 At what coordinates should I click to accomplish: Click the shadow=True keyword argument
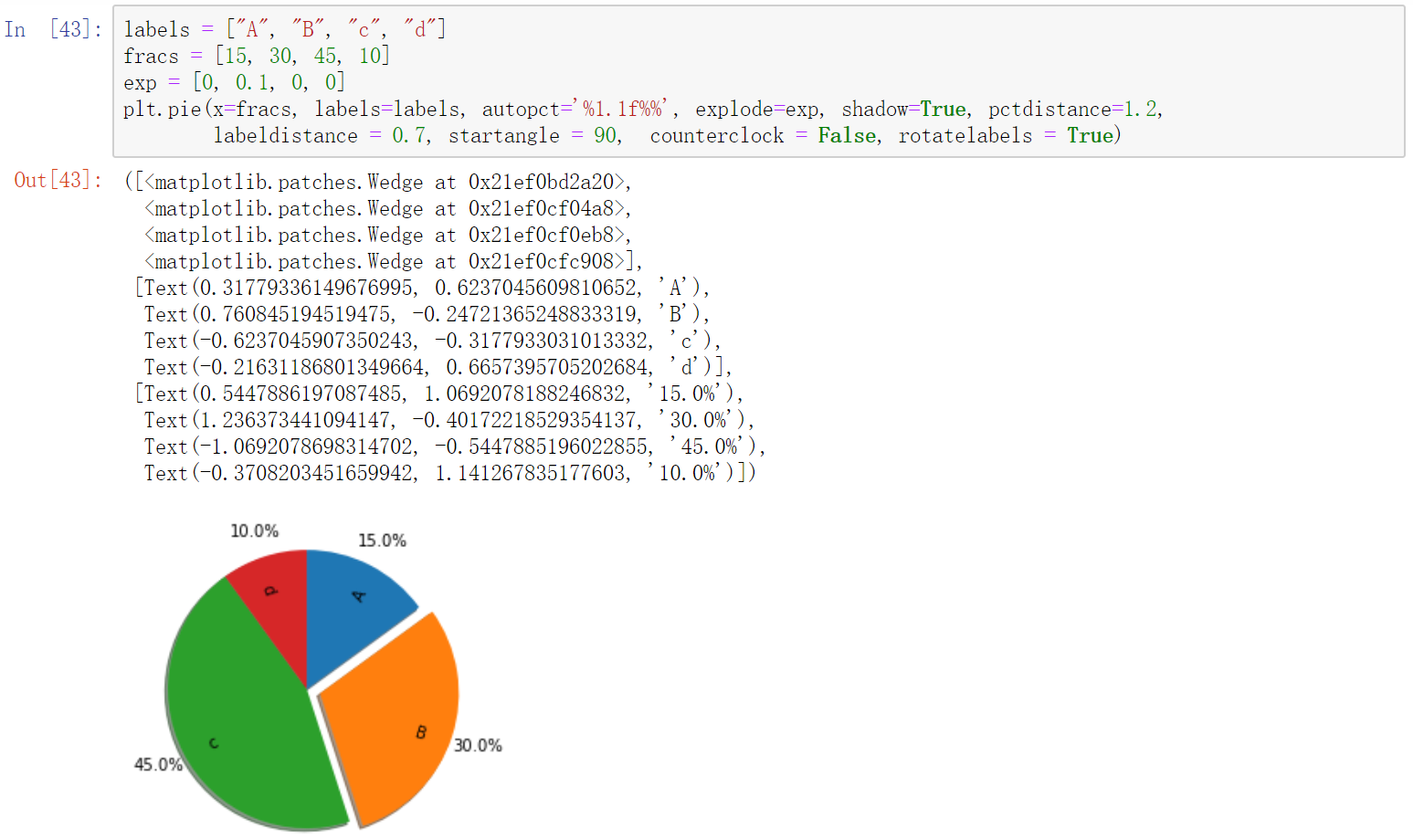pyautogui.click(x=904, y=109)
